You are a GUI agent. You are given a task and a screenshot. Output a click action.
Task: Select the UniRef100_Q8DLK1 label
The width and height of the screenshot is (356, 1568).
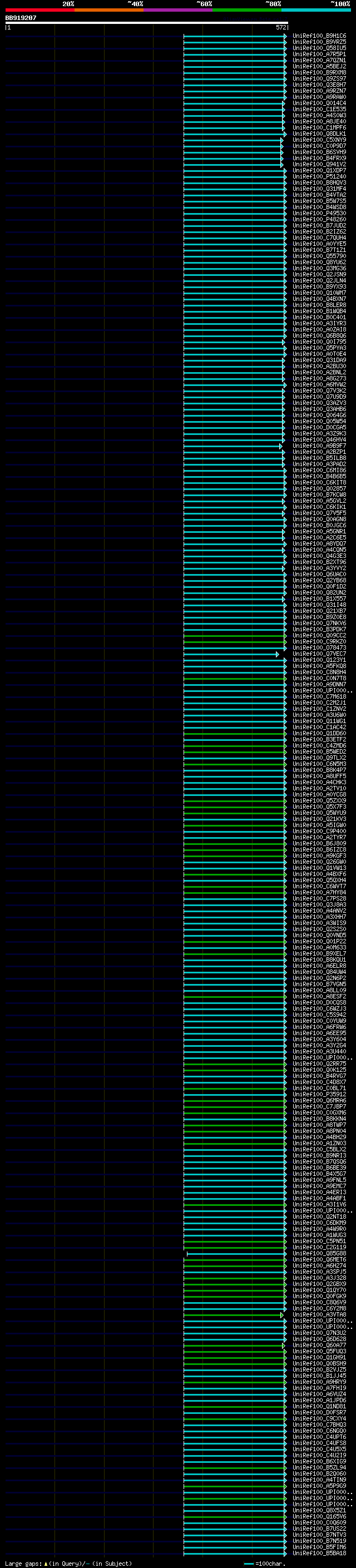tap(319, 134)
